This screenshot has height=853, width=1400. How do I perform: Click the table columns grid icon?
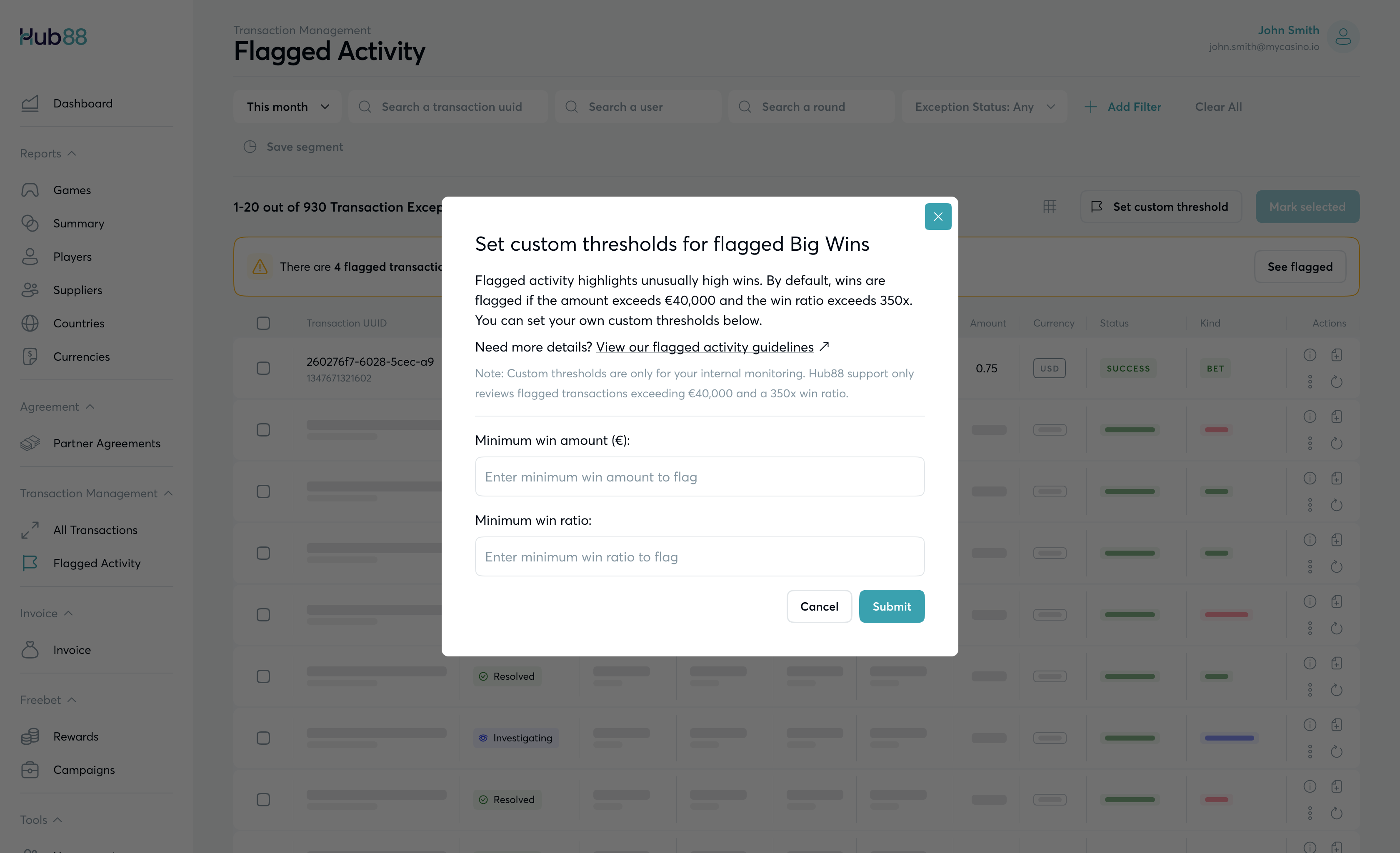click(x=1050, y=207)
